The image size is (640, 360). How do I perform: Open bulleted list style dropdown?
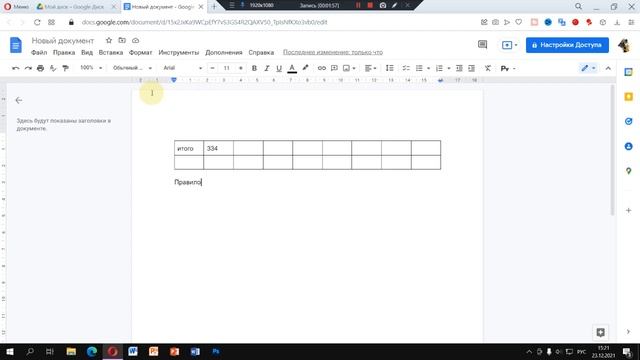point(429,68)
